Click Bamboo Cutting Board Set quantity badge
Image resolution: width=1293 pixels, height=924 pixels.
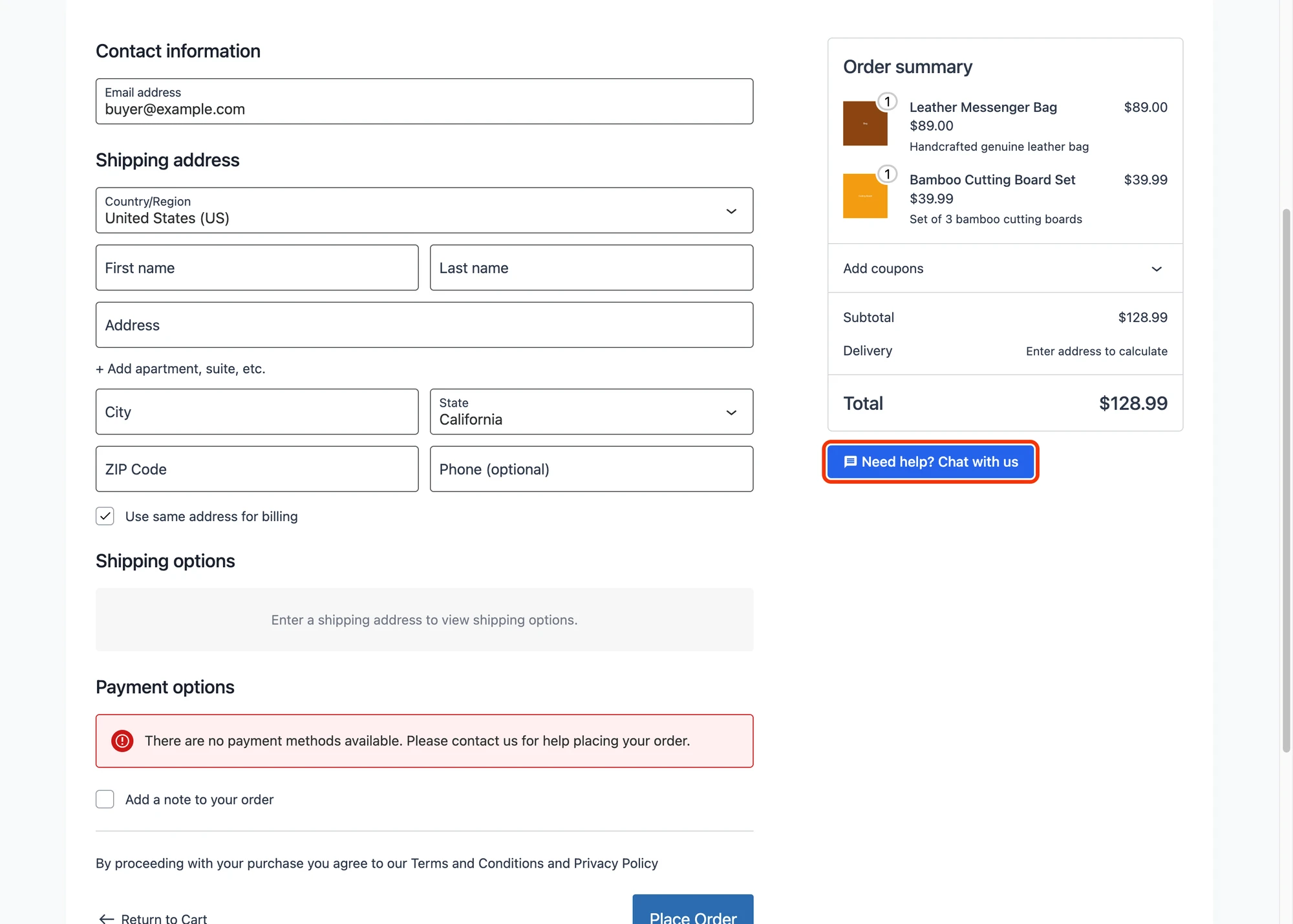pos(887,174)
